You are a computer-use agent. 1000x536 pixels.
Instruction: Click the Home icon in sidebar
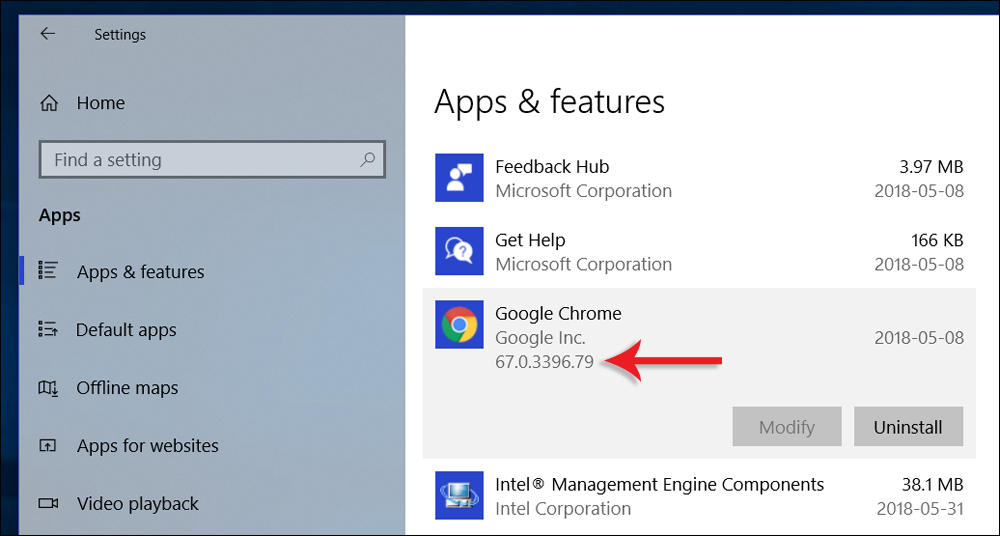[x=48, y=103]
